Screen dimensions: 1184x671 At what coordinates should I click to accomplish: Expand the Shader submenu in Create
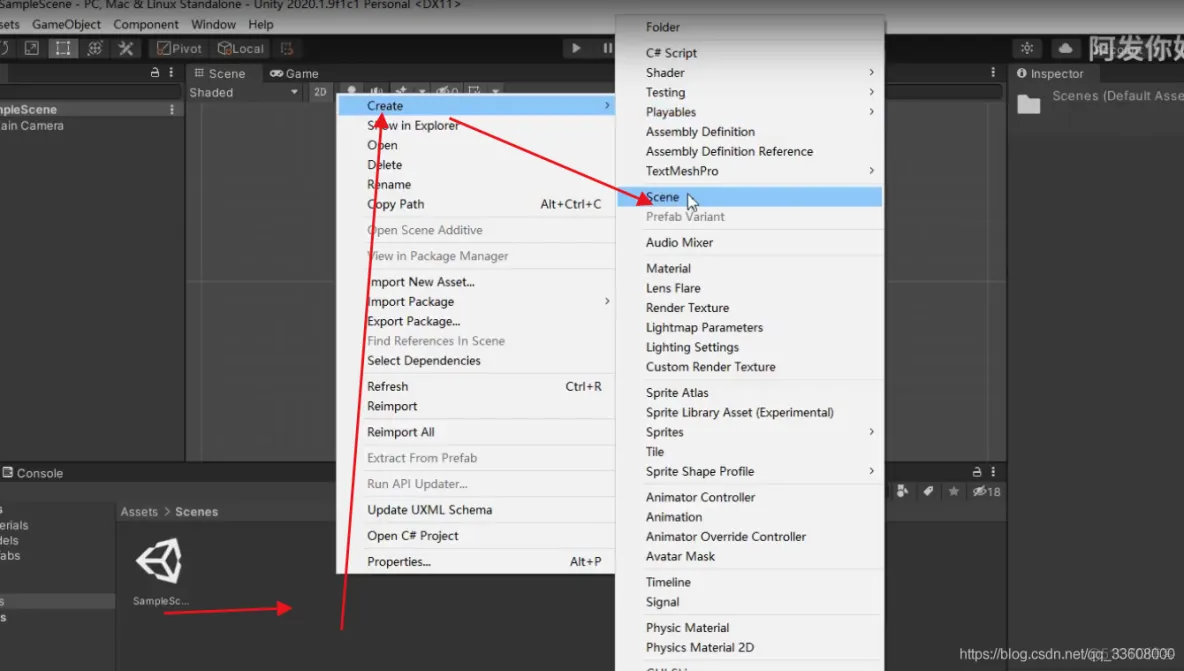click(x=750, y=72)
